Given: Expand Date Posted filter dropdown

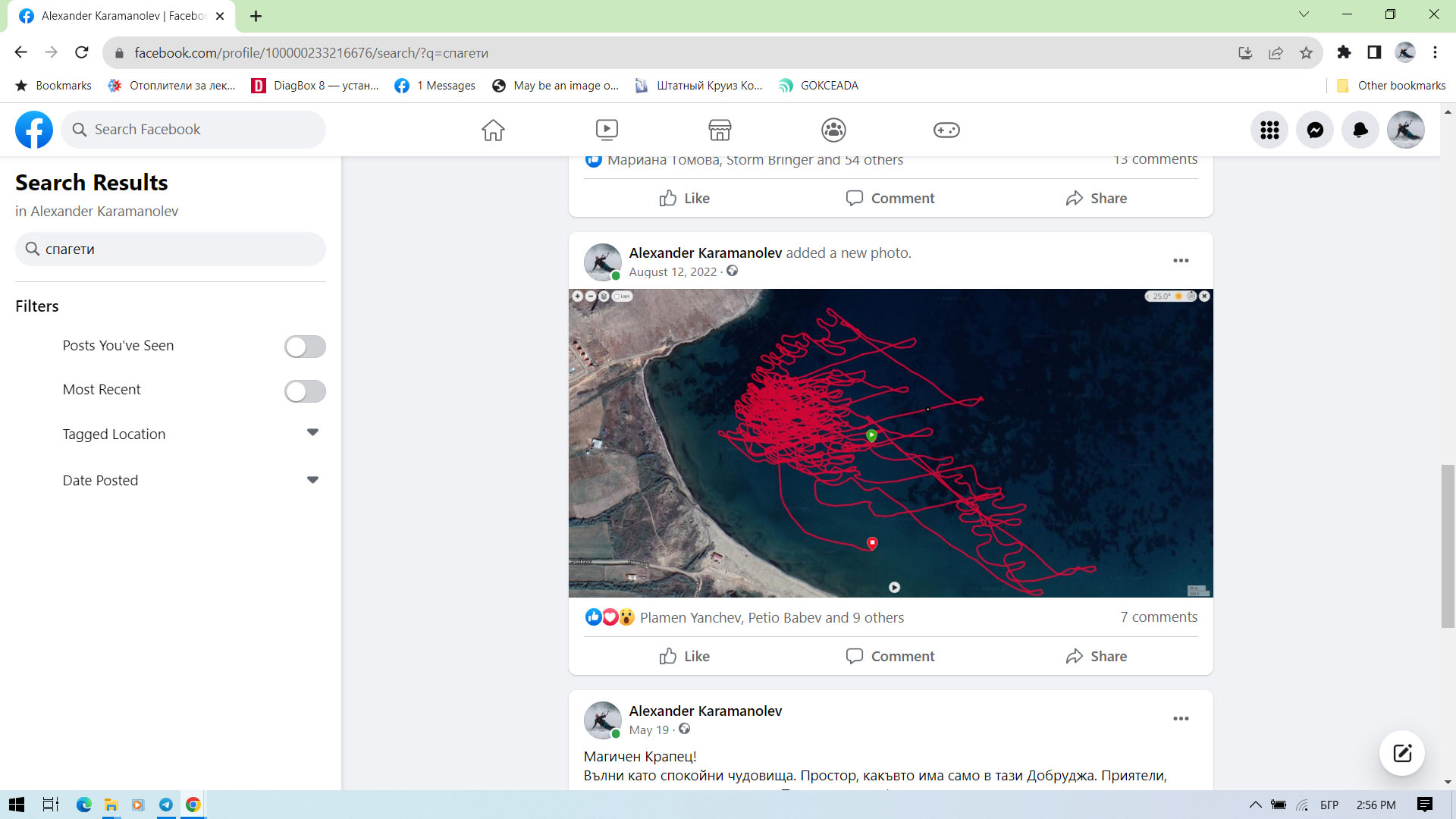Looking at the screenshot, I should (312, 480).
